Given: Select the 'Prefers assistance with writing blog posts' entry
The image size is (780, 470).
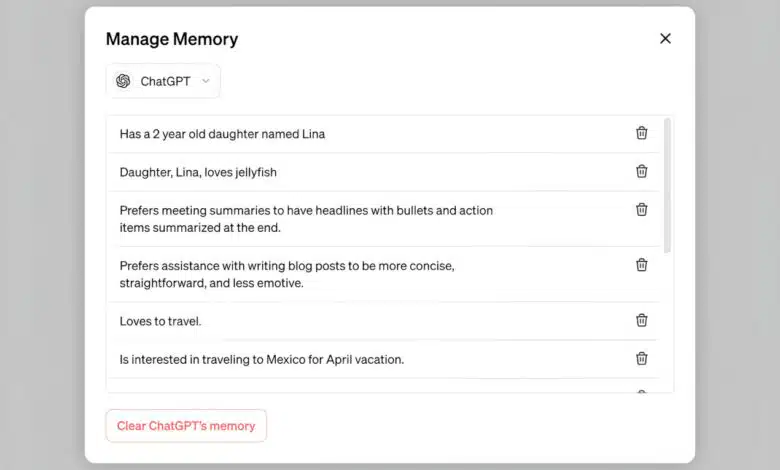Looking at the screenshot, I should coord(383,274).
